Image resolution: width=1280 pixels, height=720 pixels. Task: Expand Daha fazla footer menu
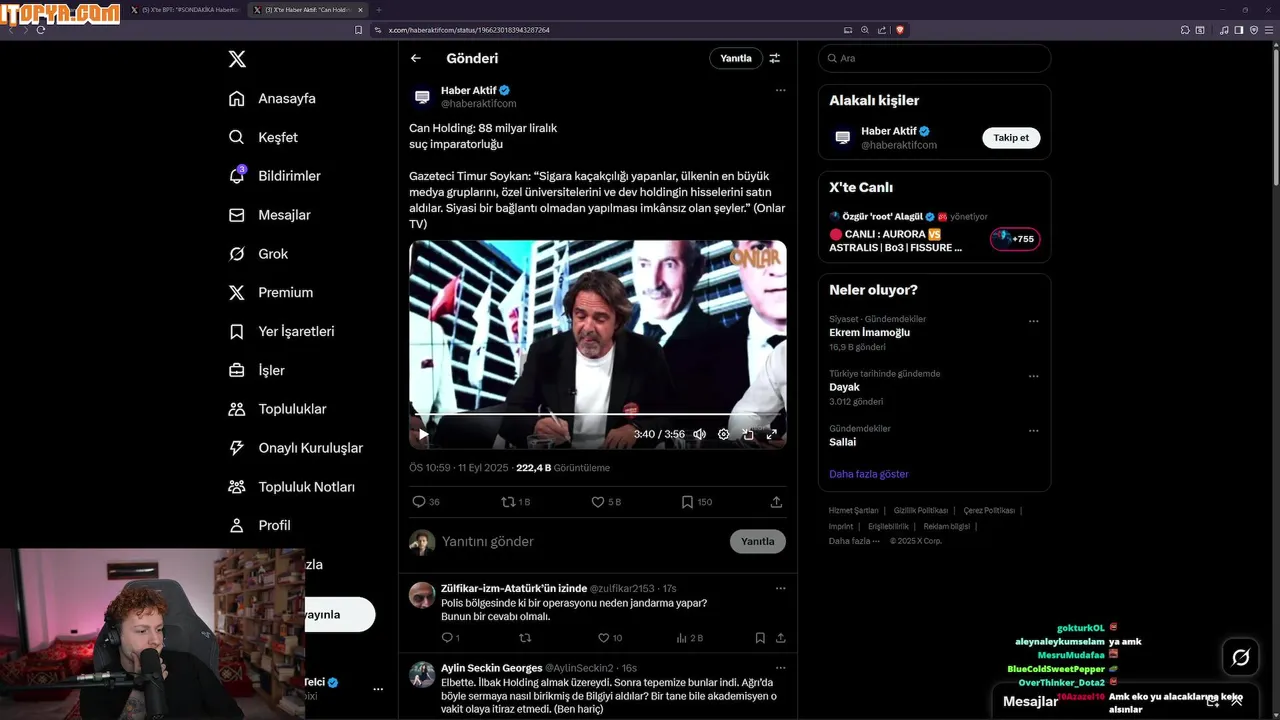tap(854, 541)
